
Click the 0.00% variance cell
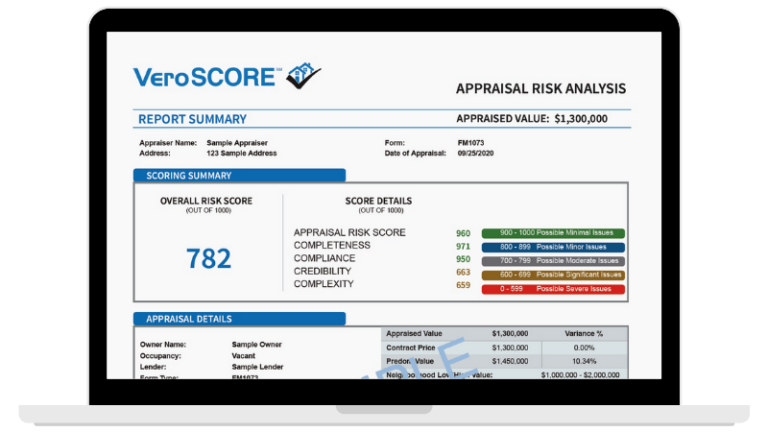[583, 348]
